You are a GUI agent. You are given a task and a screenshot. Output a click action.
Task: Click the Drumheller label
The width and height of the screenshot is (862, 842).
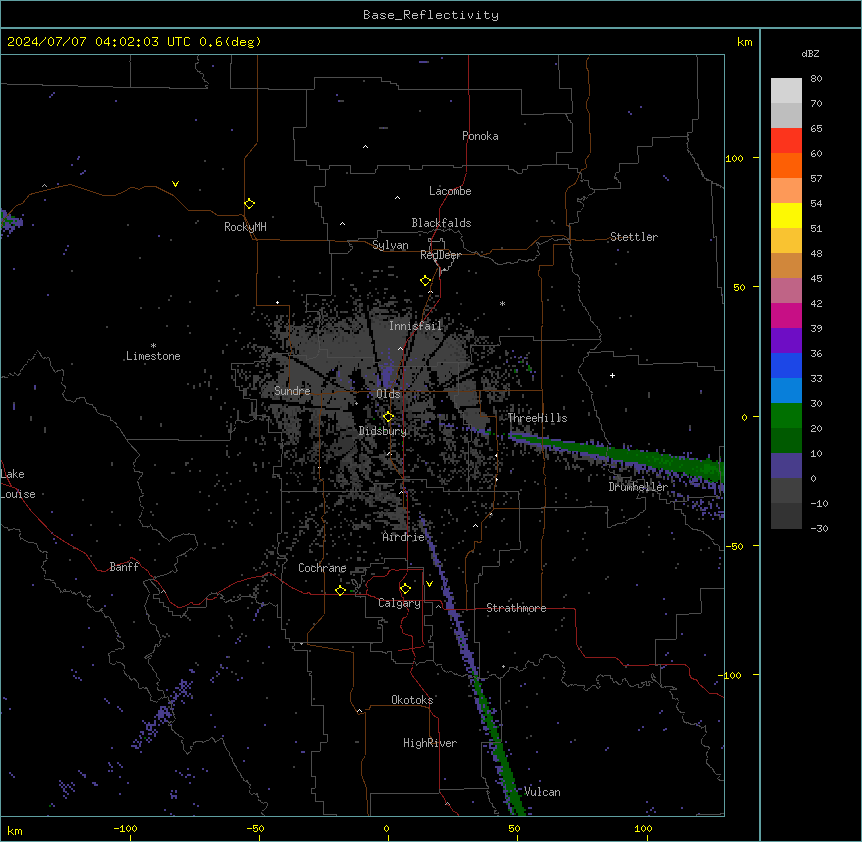click(x=638, y=487)
